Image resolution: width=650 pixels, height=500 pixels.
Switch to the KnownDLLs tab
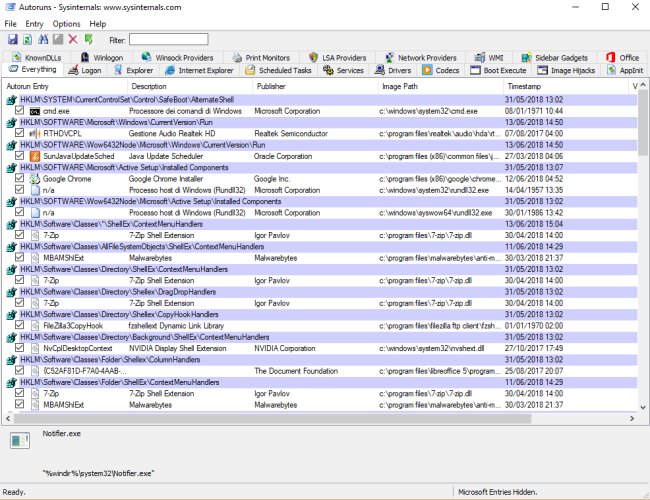click(37, 58)
